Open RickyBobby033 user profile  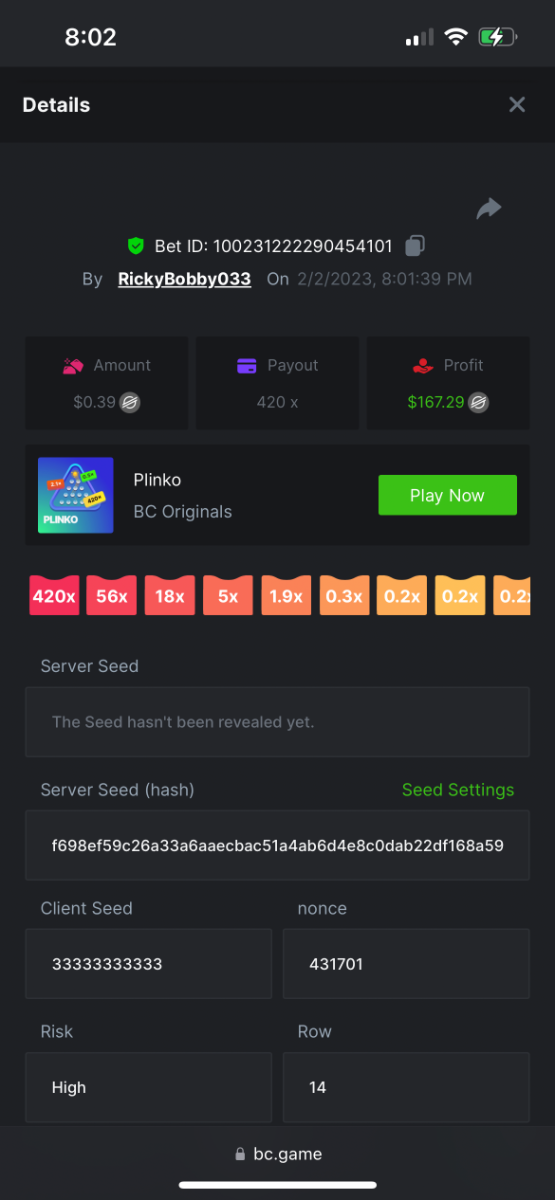pos(184,279)
